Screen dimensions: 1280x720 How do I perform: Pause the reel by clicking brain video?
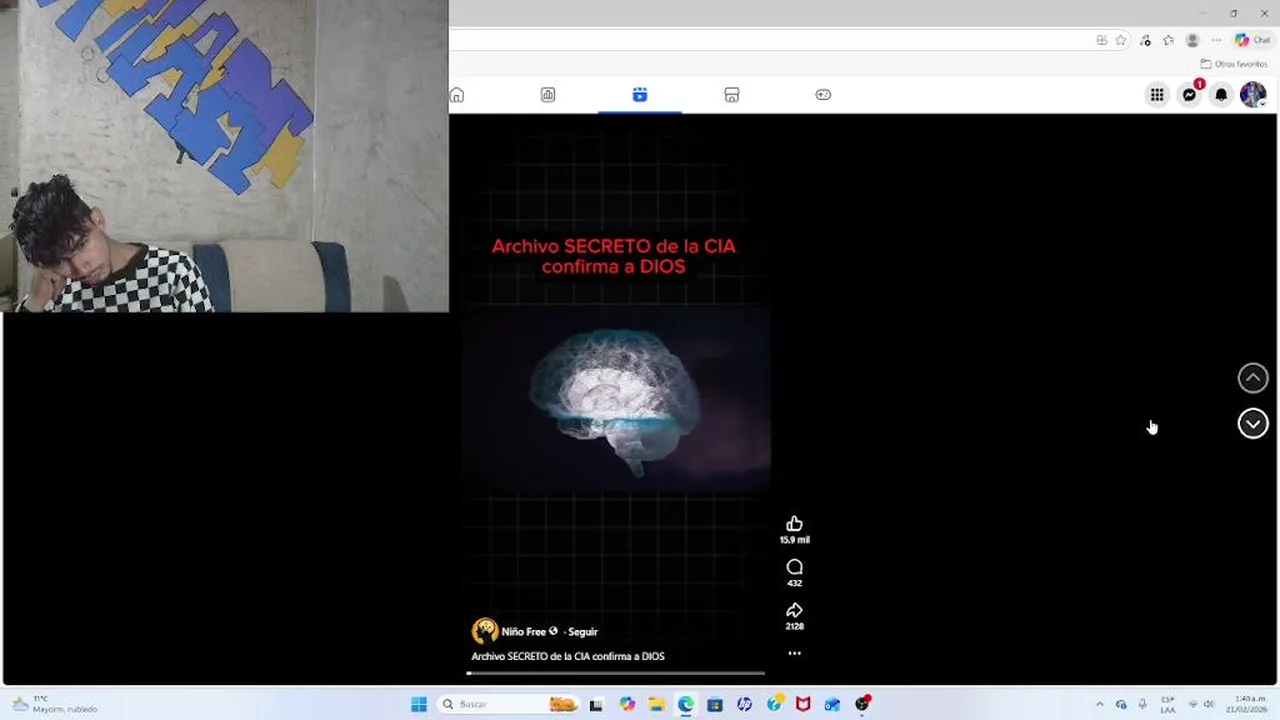[x=616, y=400]
